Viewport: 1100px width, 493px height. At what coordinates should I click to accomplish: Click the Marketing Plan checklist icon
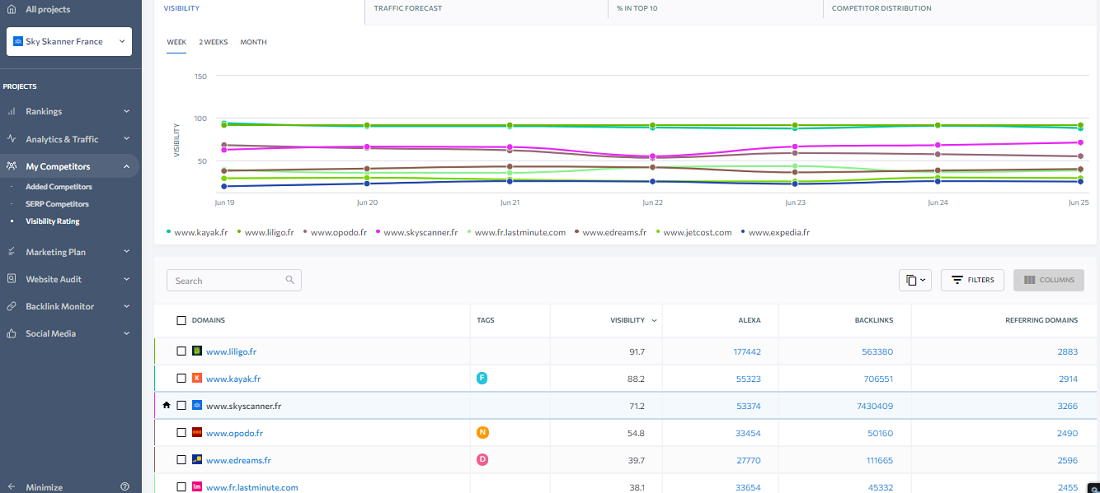[x=11, y=252]
